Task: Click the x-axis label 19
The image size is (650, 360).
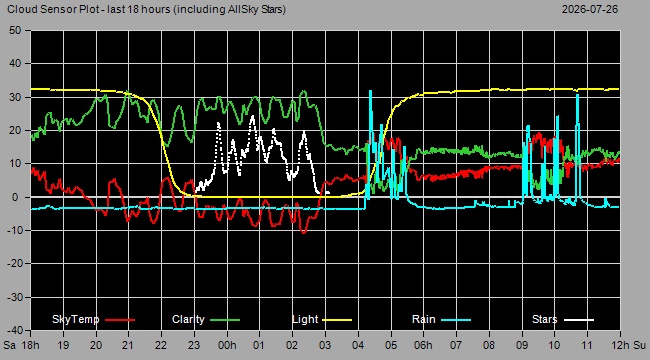Action: pyautogui.click(x=63, y=345)
